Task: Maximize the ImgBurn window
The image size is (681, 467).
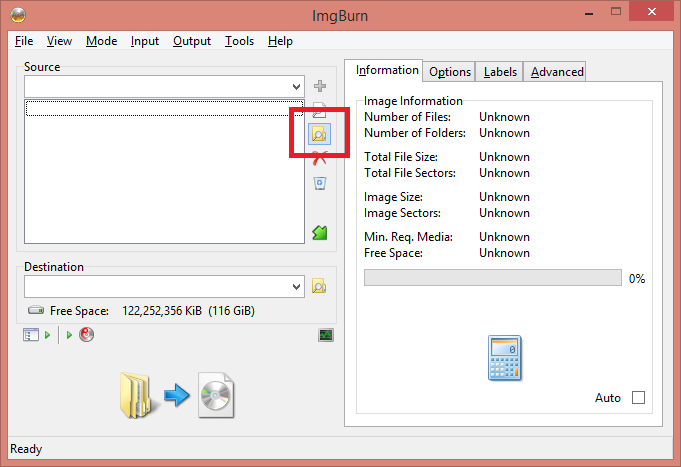Action: tap(616, 12)
